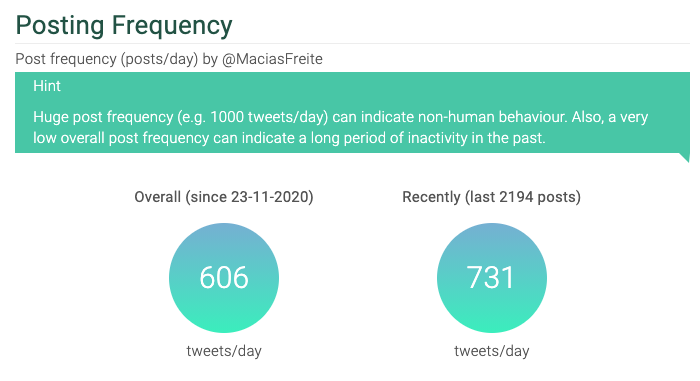The height and width of the screenshot is (381, 700).
Task: Click the @MaciasFreite username text
Action: pyautogui.click(x=272, y=59)
